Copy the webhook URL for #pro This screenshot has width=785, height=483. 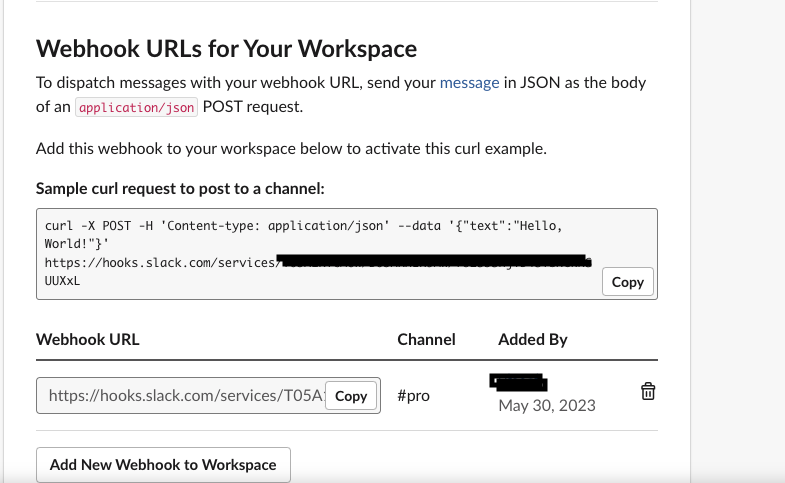(350, 396)
